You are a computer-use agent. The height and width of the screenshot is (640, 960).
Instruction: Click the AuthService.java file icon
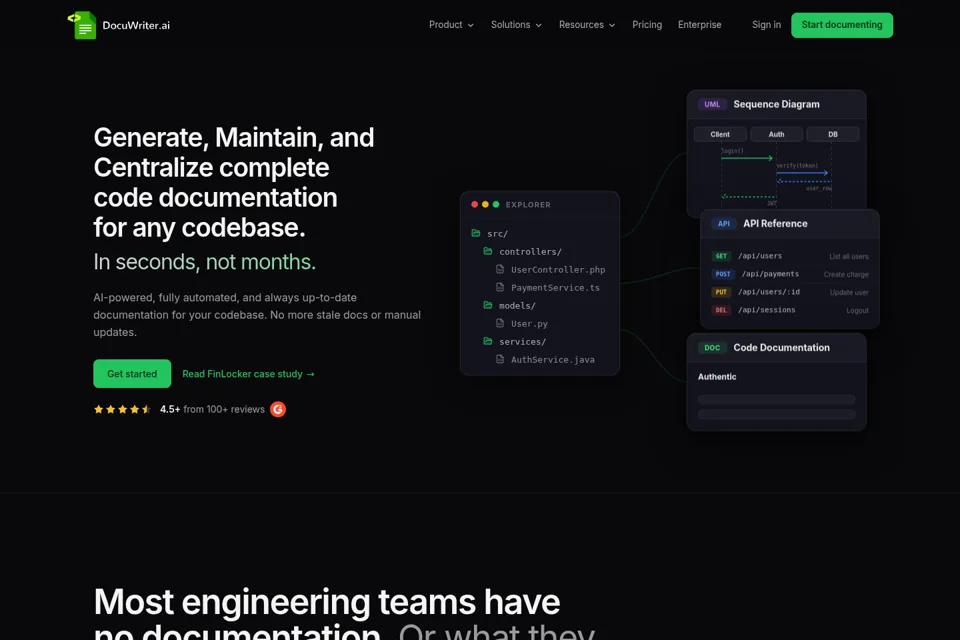500,360
